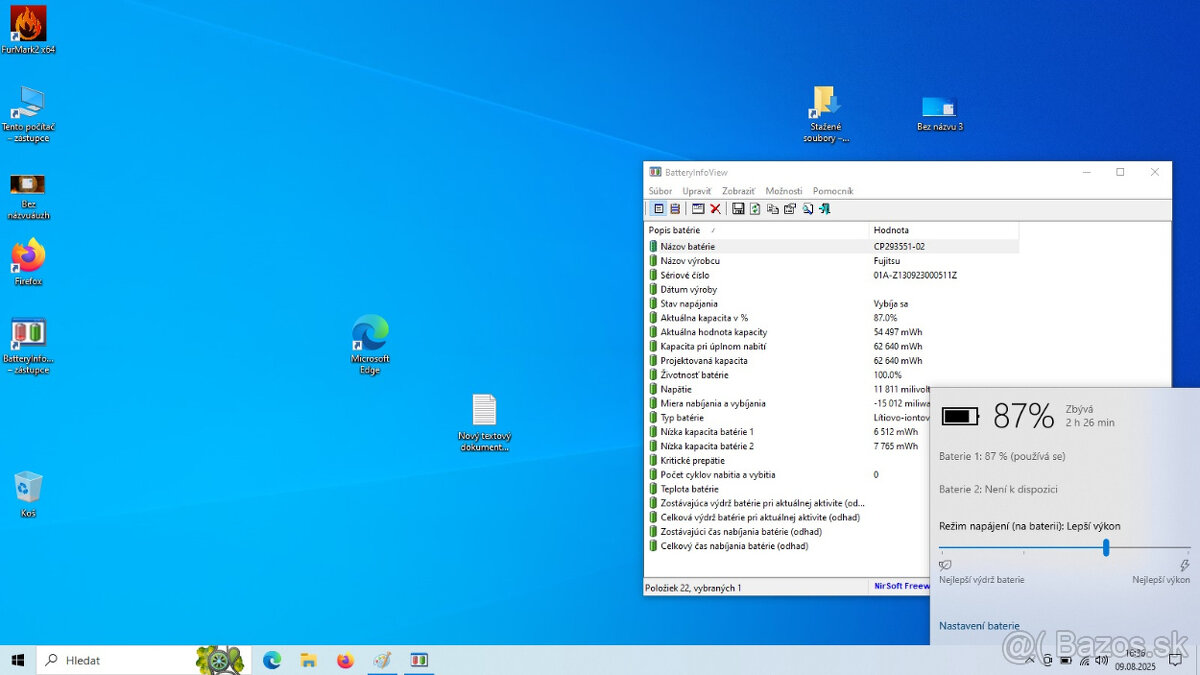The image size is (1200, 675).
Task: Click the Find toolbar icon
Action: tap(807, 209)
